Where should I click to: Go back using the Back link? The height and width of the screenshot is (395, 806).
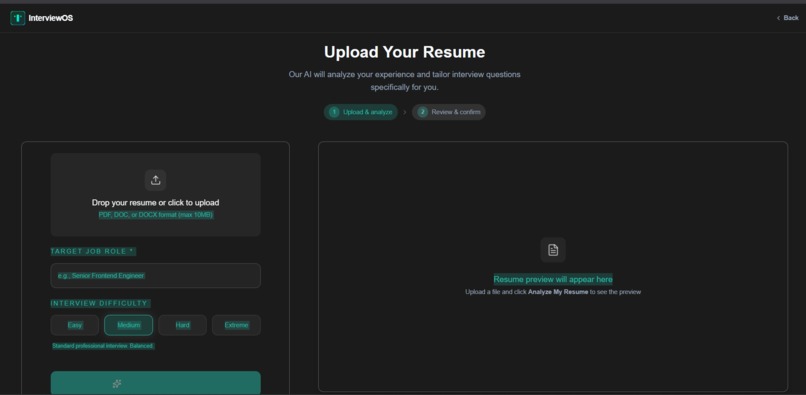click(787, 18)
